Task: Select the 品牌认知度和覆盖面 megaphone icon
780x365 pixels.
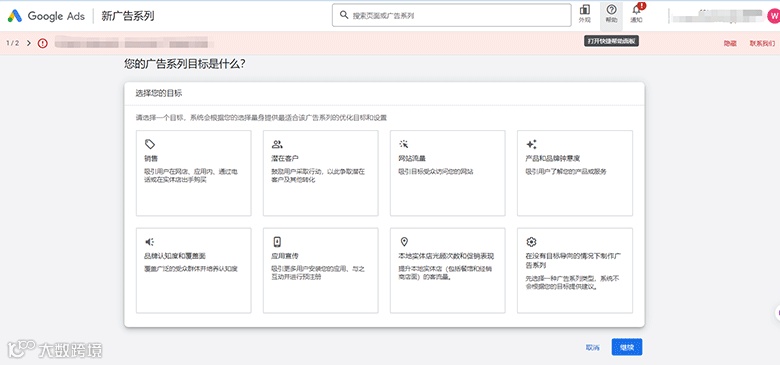Action: [150, 242]
